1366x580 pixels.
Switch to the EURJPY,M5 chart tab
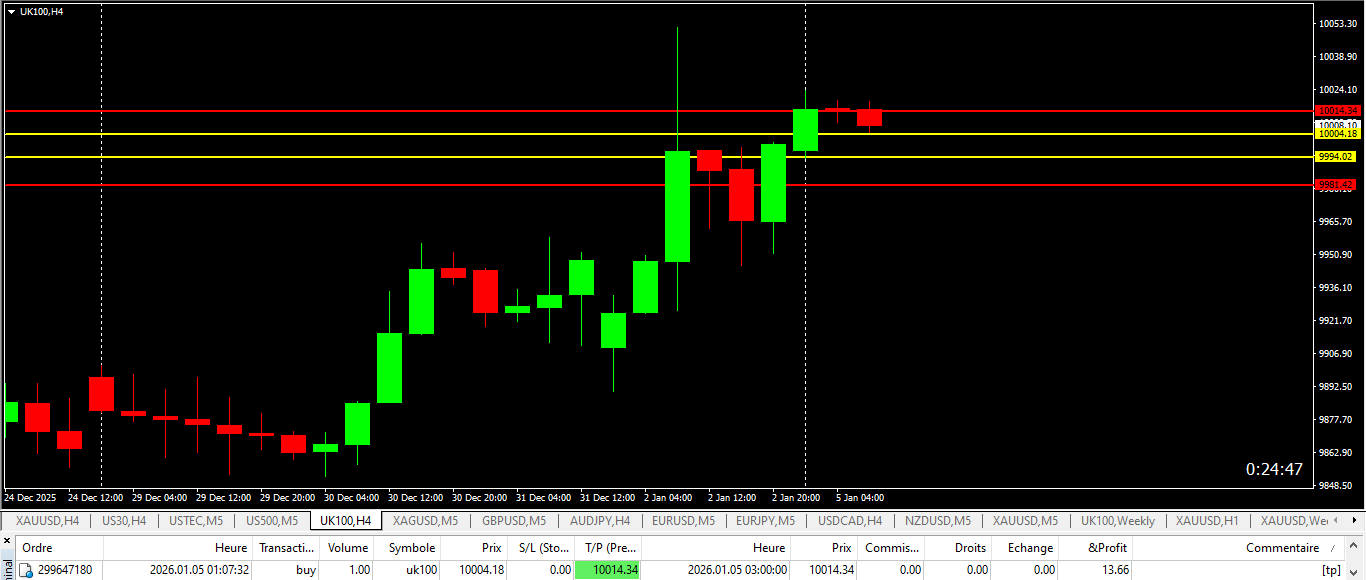pyautogui.click(x=765, y=521)
